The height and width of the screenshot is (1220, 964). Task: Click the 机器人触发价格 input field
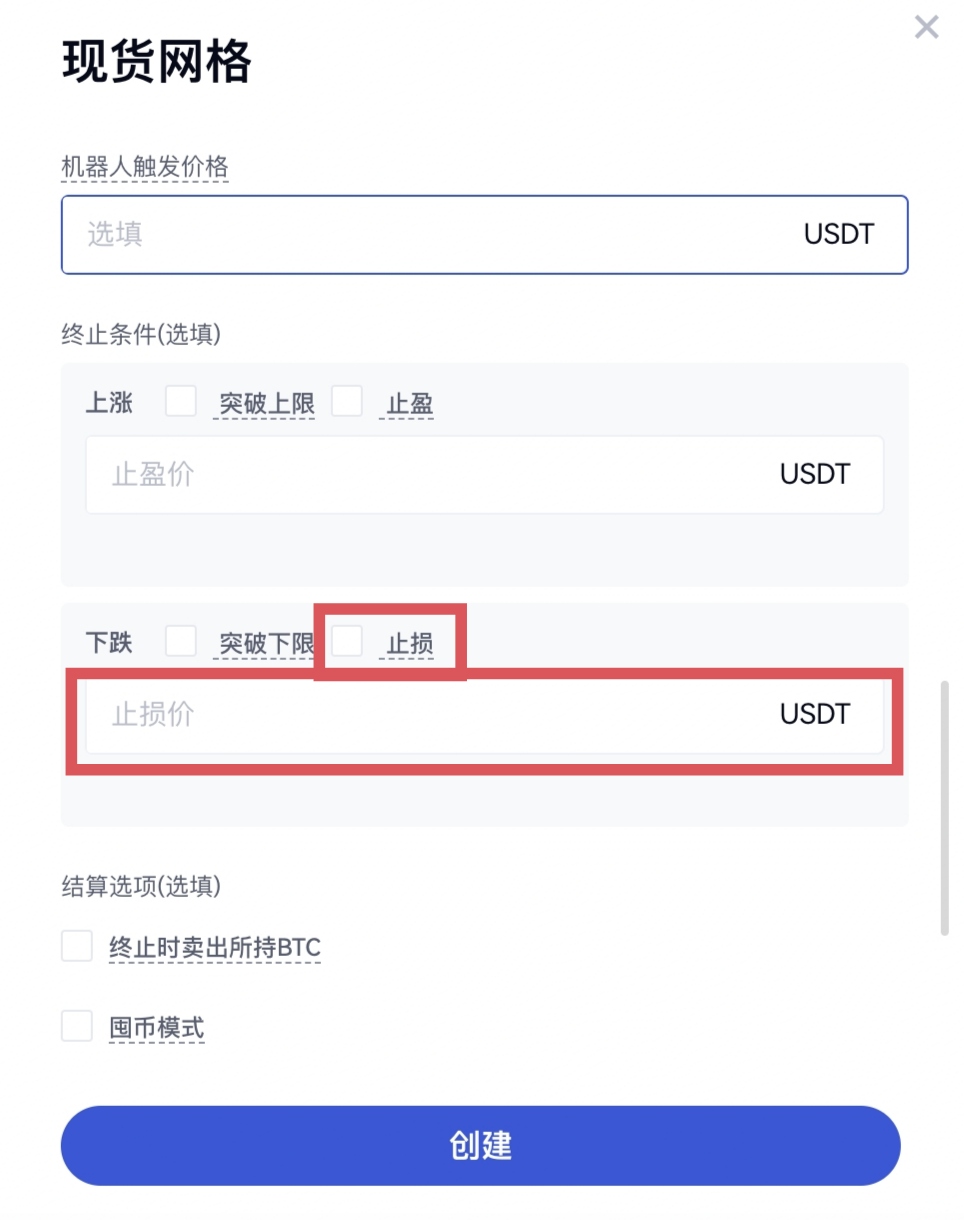pos(440,235)
